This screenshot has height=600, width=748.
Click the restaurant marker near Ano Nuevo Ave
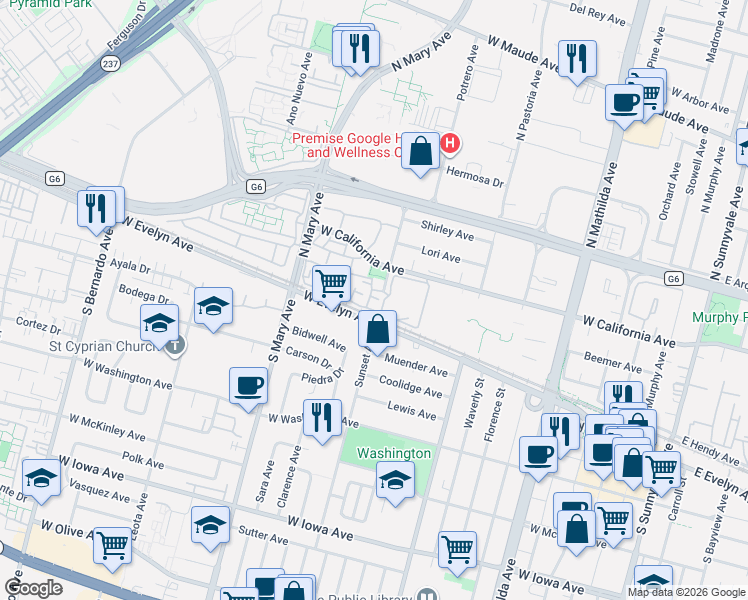click(x=360, y=51)
